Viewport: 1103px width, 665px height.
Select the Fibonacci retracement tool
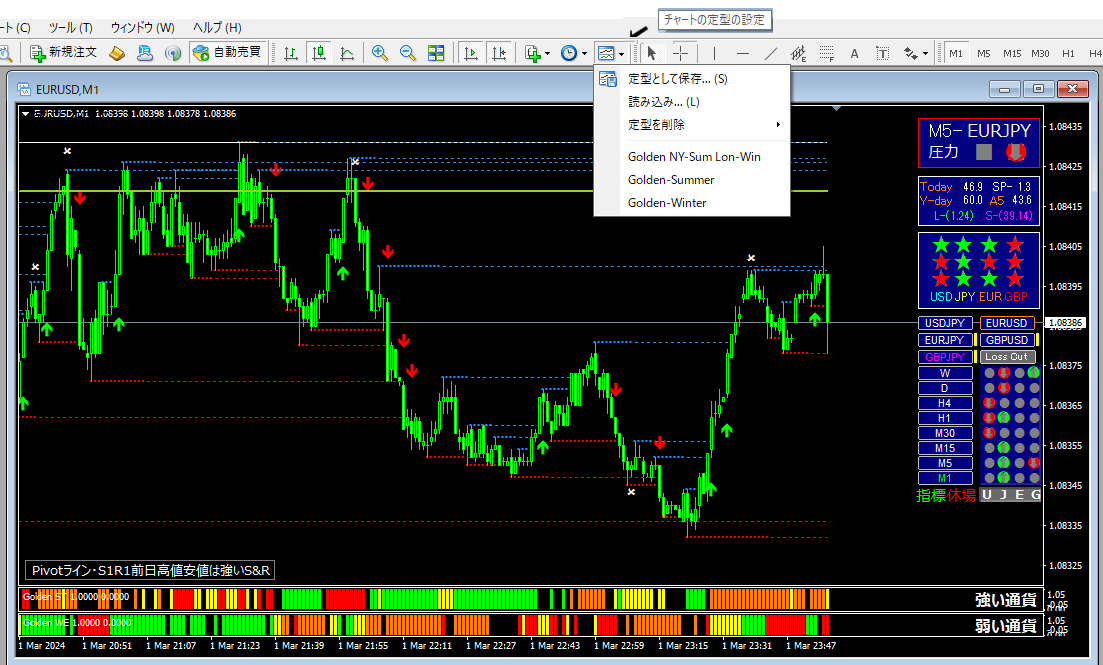tap(827, 53)
